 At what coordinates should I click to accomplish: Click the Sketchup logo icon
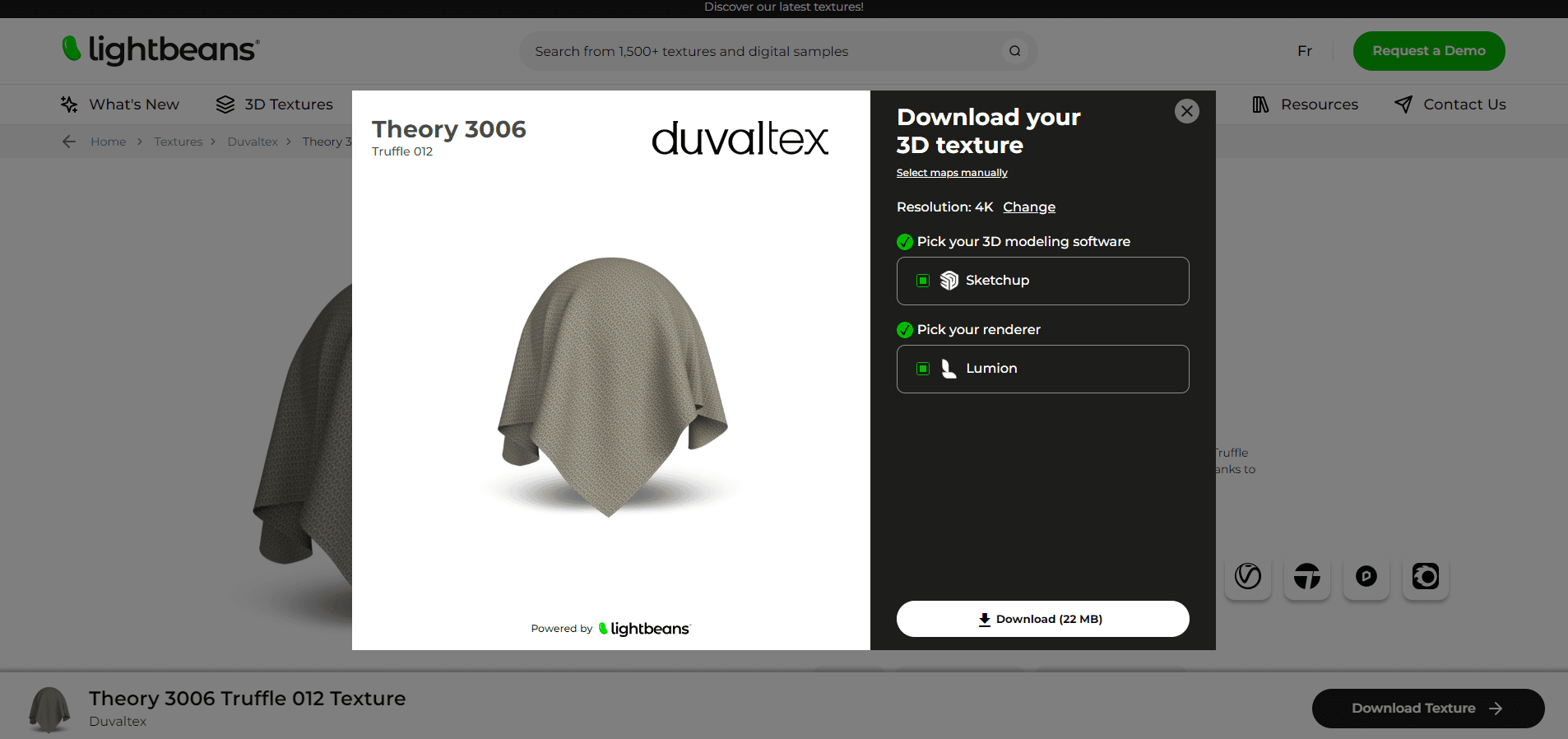coord(949,281)
